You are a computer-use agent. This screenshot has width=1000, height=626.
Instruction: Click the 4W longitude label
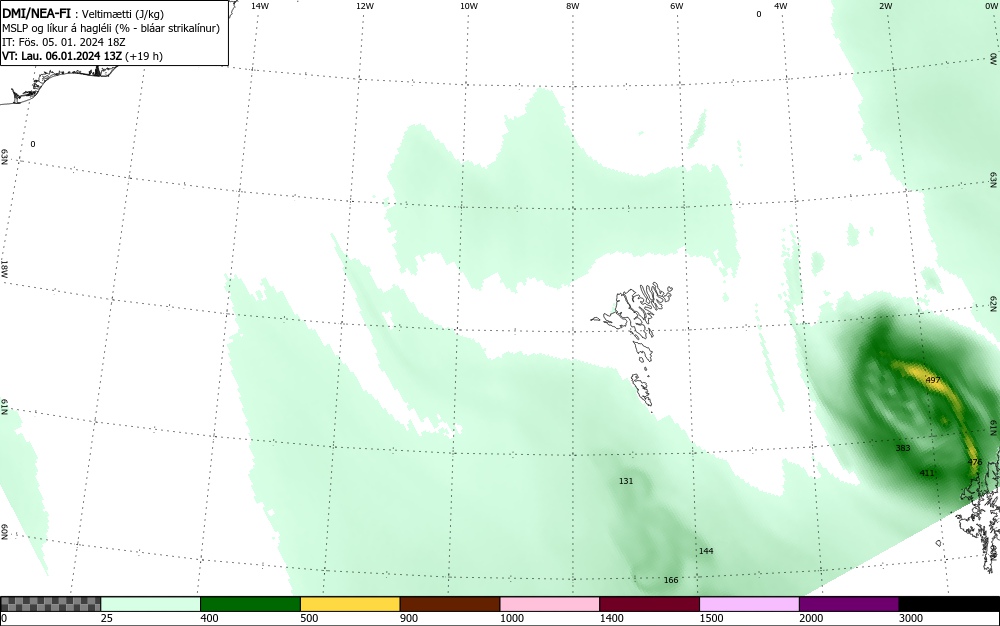[x=781, y=6]
